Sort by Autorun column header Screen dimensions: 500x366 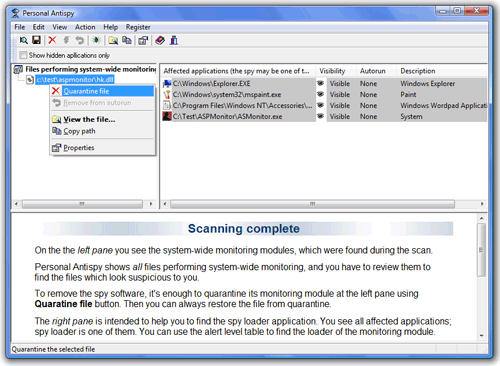[x=376, y=71]
